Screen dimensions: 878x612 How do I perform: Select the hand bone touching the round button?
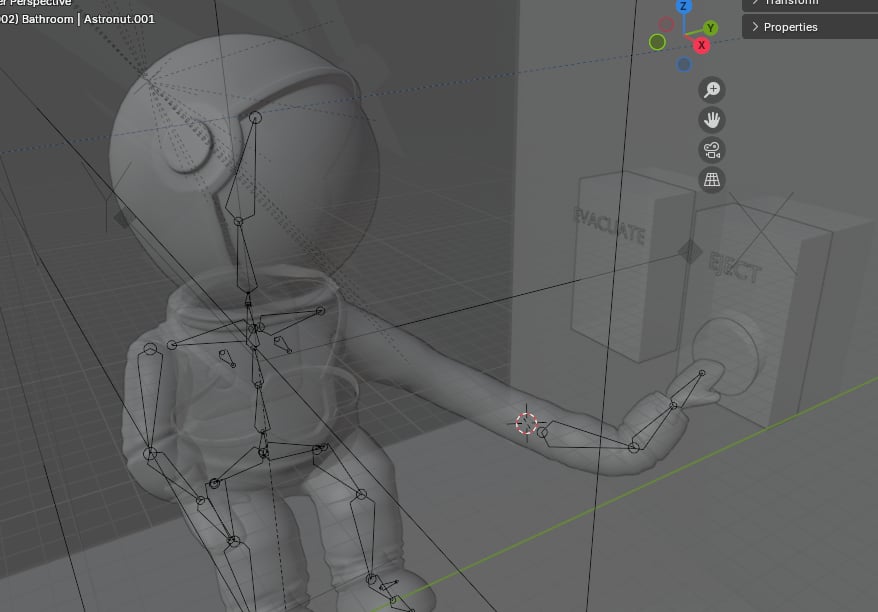(687, 390)
